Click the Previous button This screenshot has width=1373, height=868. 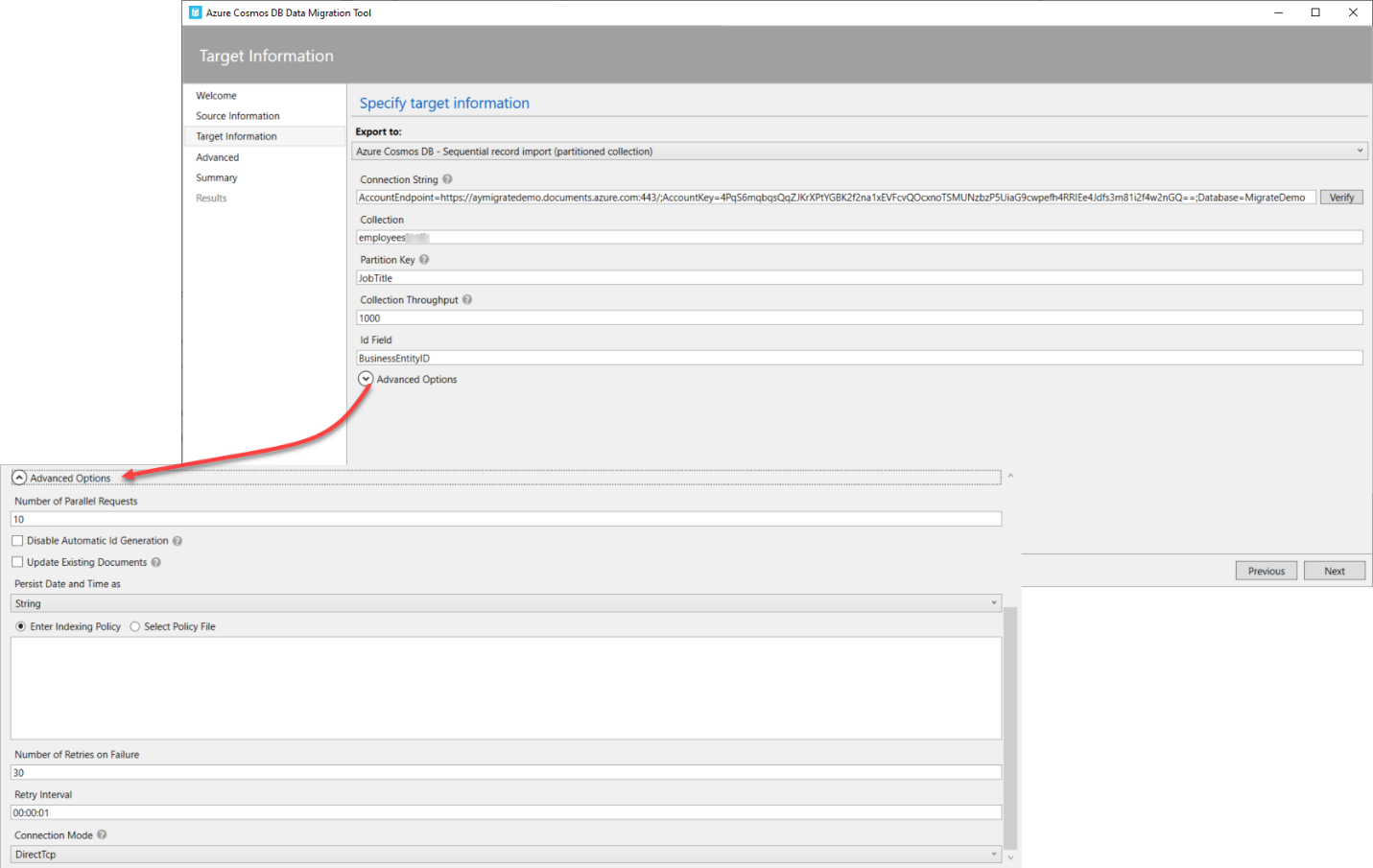coord(1266,571)
